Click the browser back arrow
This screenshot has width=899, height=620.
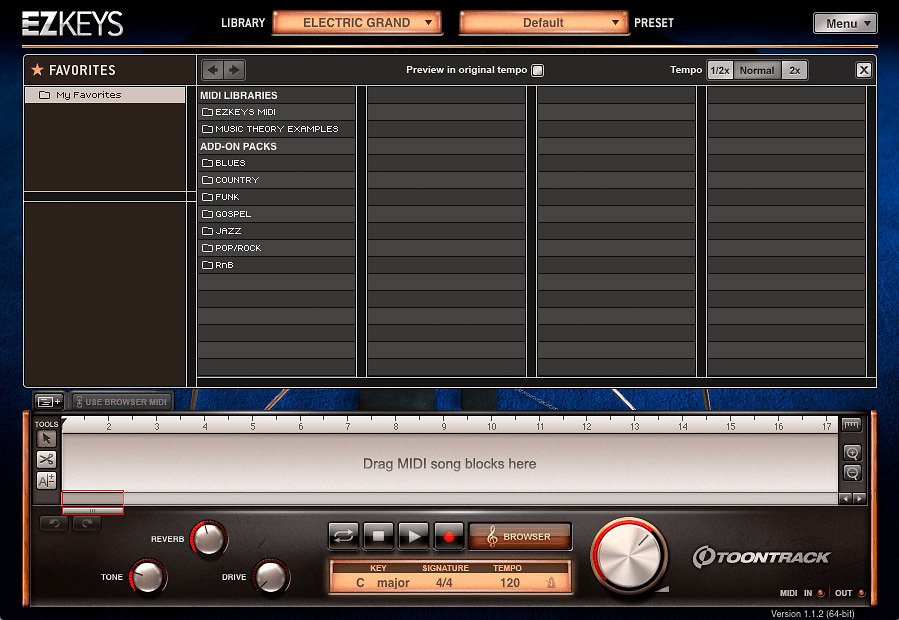[x=213, y=70]
